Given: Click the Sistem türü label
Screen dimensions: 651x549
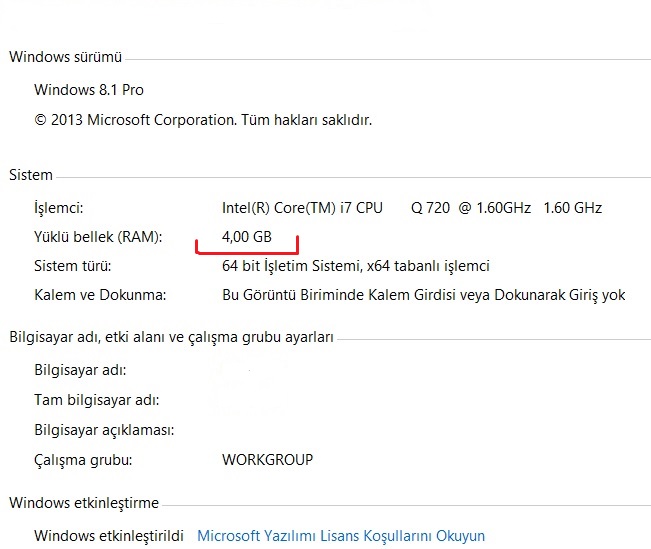Looking at the screenshot, I should point(73,266).
